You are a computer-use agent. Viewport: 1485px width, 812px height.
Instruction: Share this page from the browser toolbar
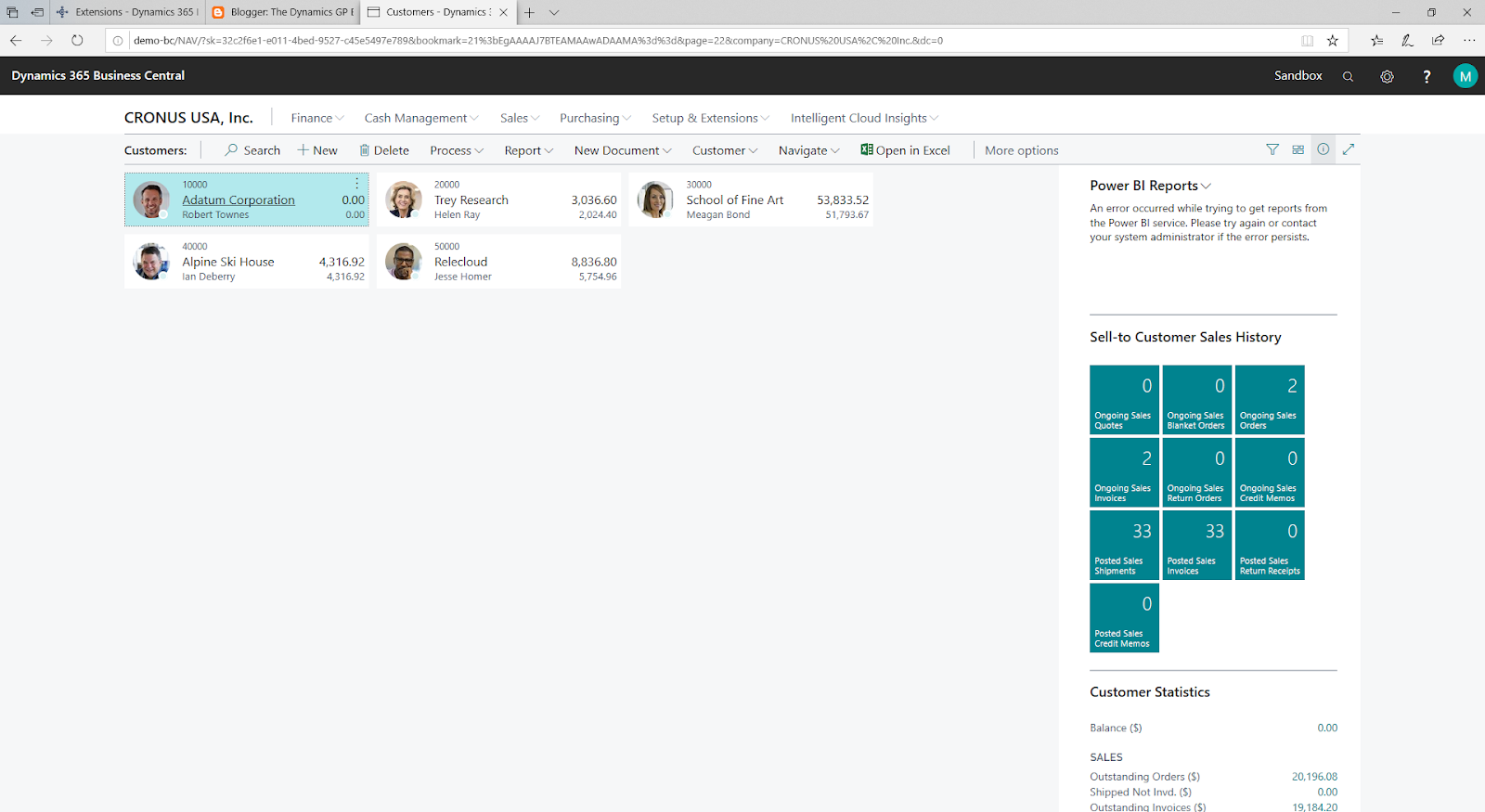pos(1438,40)
